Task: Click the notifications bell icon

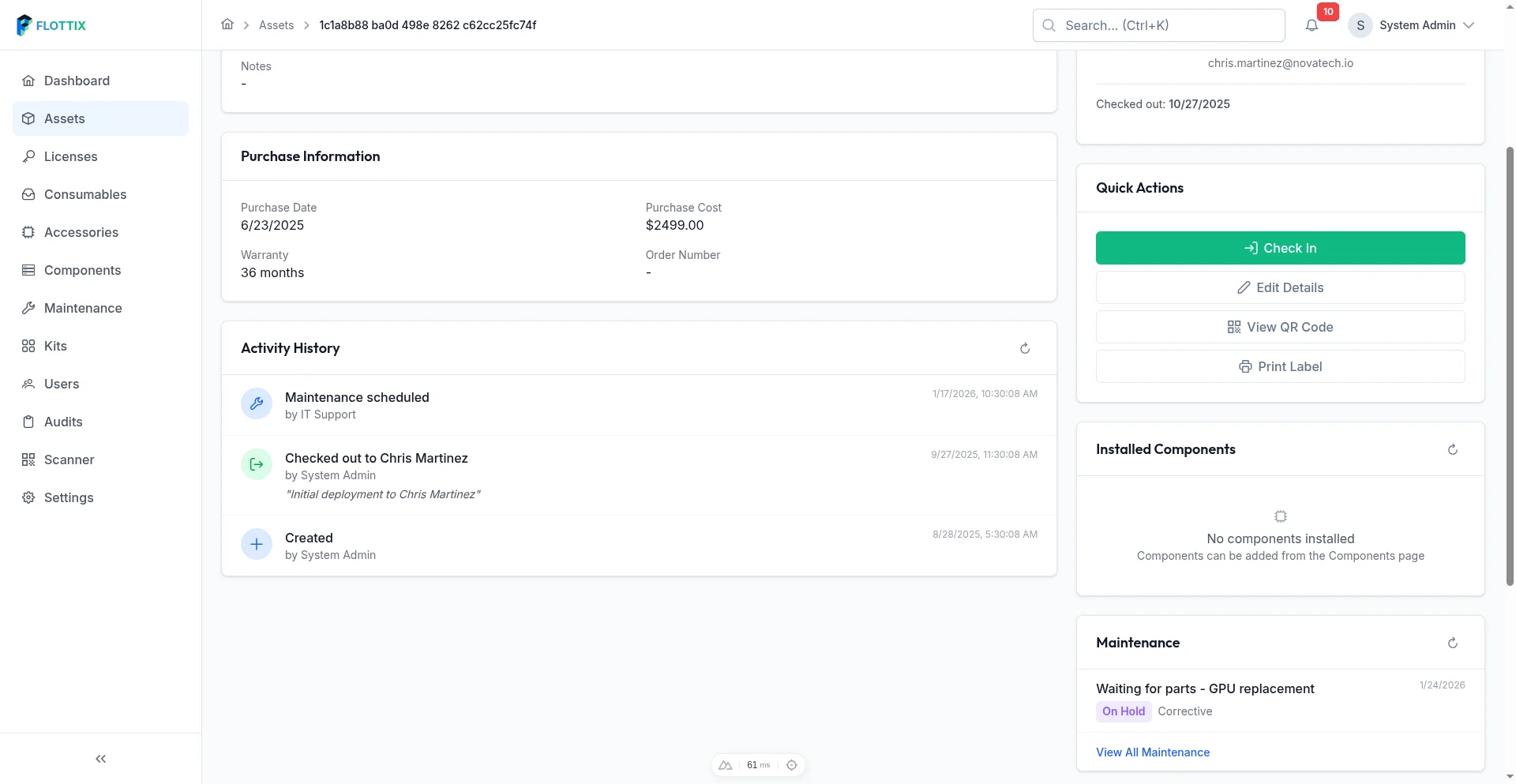Action: 1311,25
